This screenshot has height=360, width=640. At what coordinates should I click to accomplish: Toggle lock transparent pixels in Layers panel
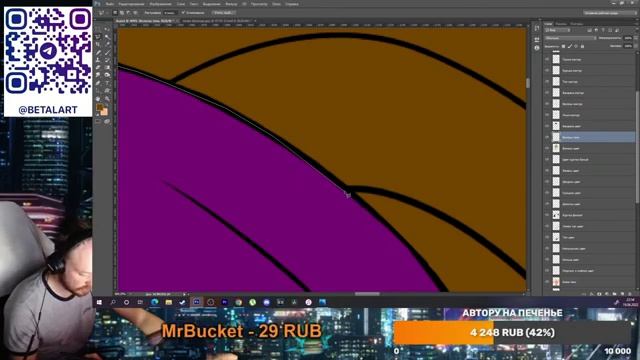(563, 46)
